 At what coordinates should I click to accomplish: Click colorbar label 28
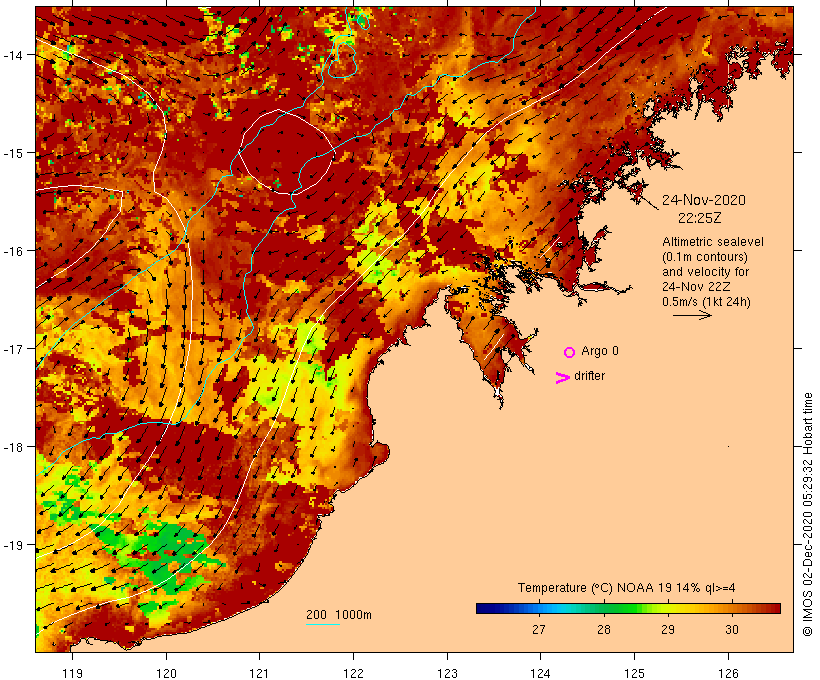(604, 629)
